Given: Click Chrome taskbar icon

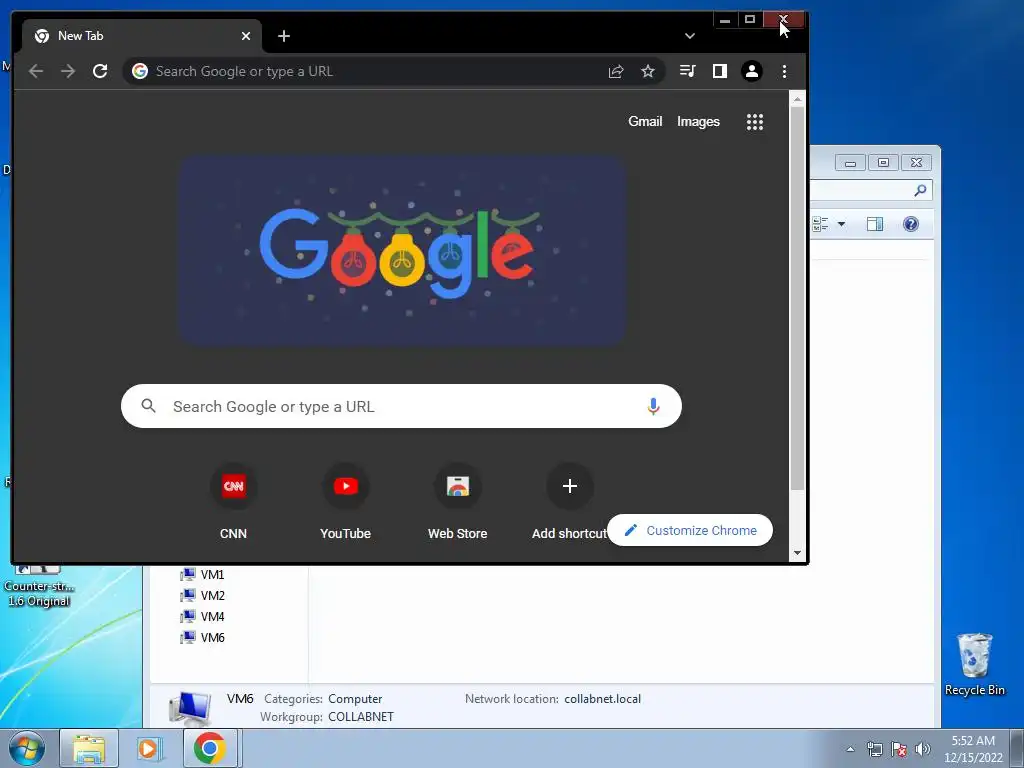Looking at the screenshot, I should point(210,748).
